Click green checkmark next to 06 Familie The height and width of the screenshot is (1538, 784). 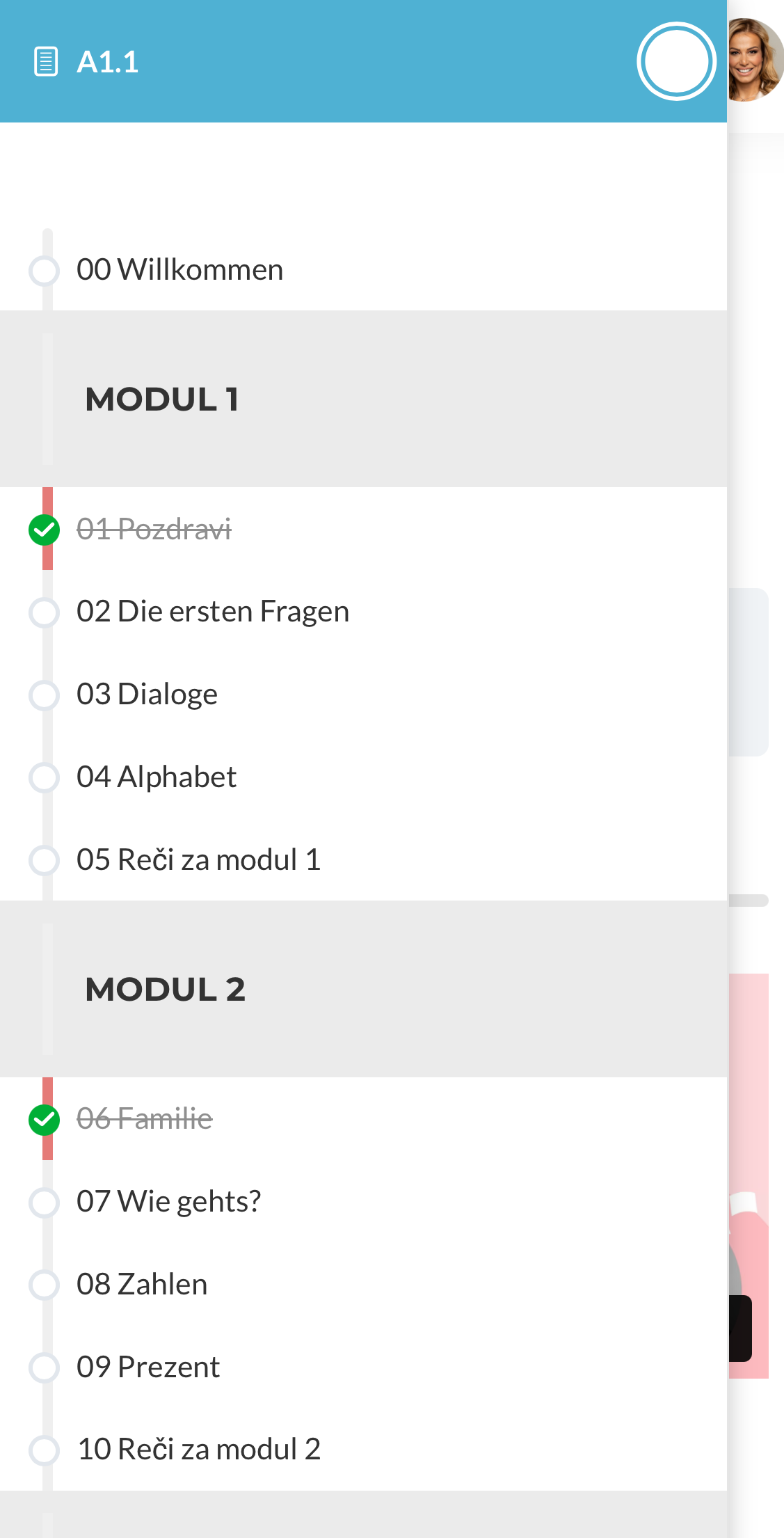click(44, 1119)
